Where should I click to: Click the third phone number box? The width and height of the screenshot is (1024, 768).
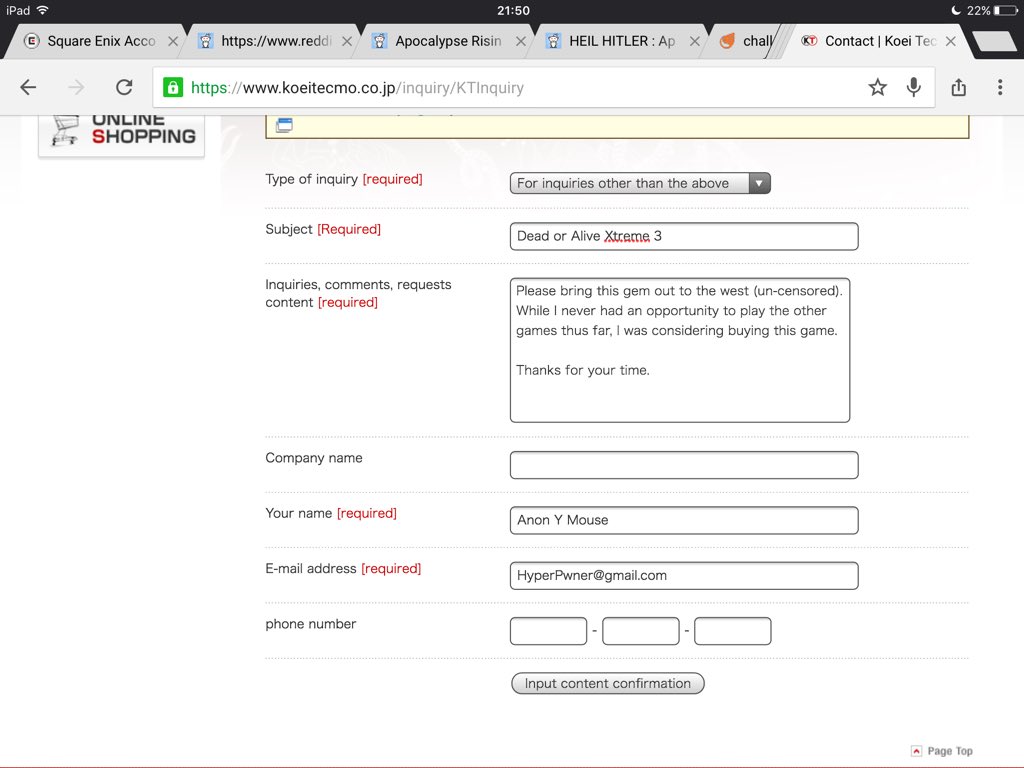click(x=733, y=631)
